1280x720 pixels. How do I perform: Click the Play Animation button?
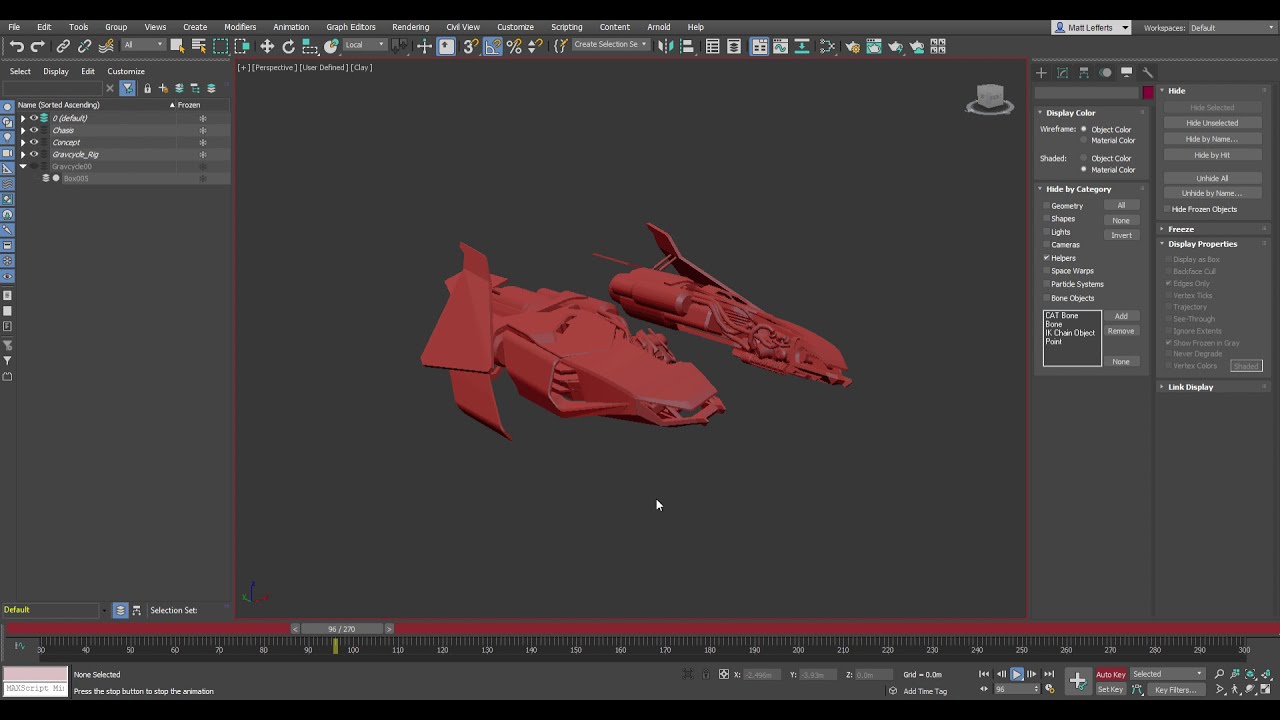[1016, 674]
